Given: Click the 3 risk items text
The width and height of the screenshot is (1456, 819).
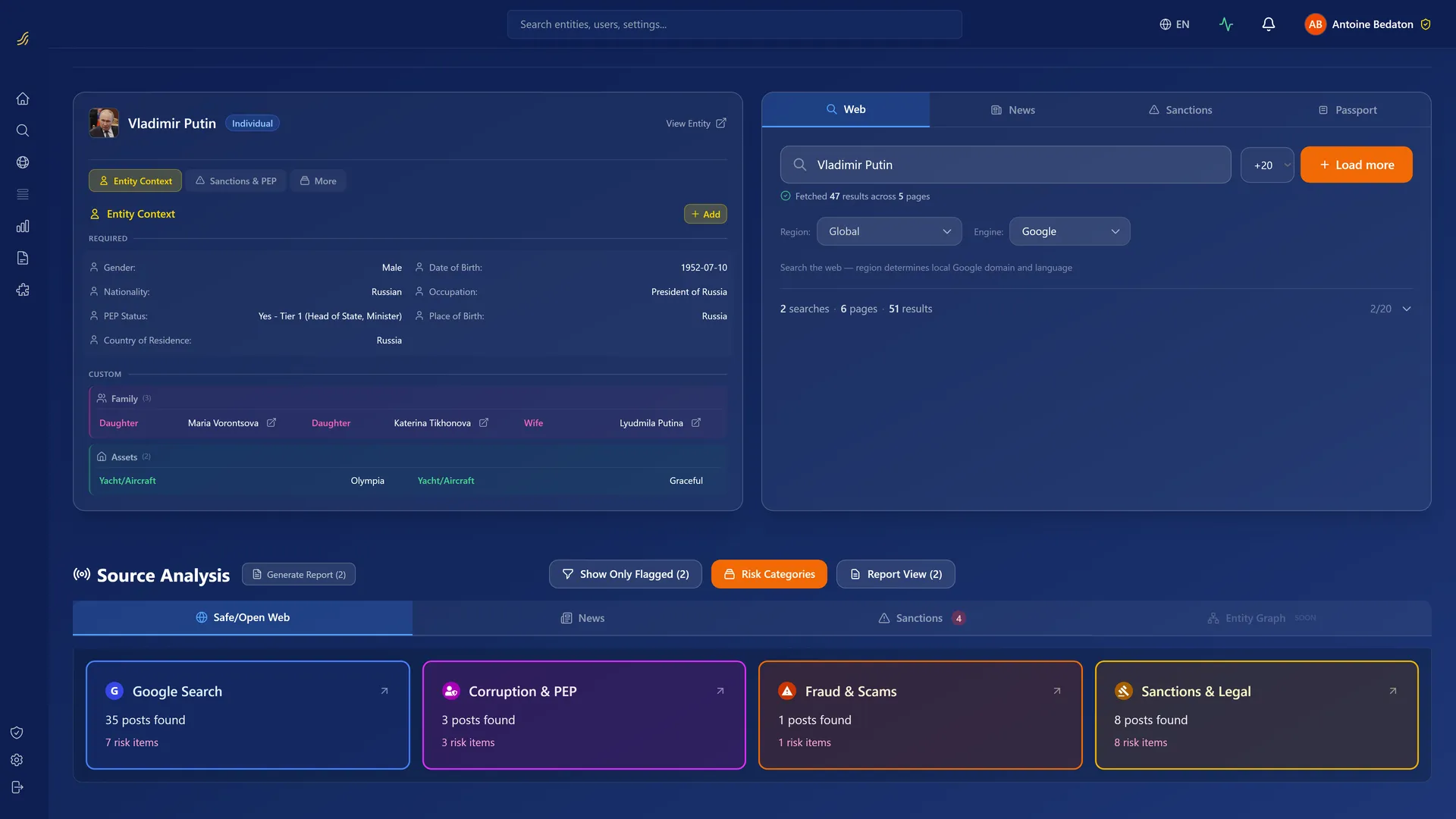Looking at the screenshot, I should point(468,742).
